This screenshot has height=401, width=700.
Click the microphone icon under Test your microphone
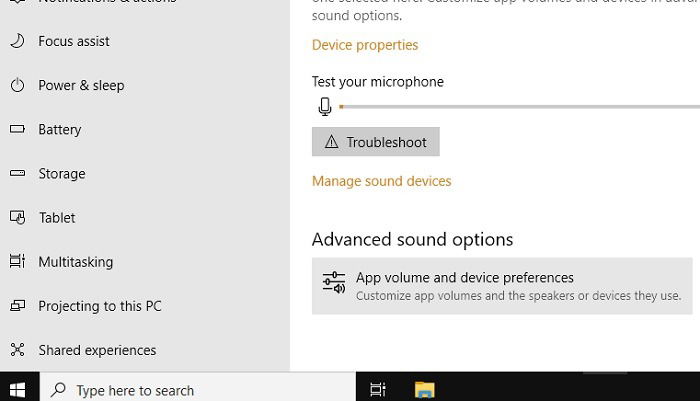[x=325, y=107]
